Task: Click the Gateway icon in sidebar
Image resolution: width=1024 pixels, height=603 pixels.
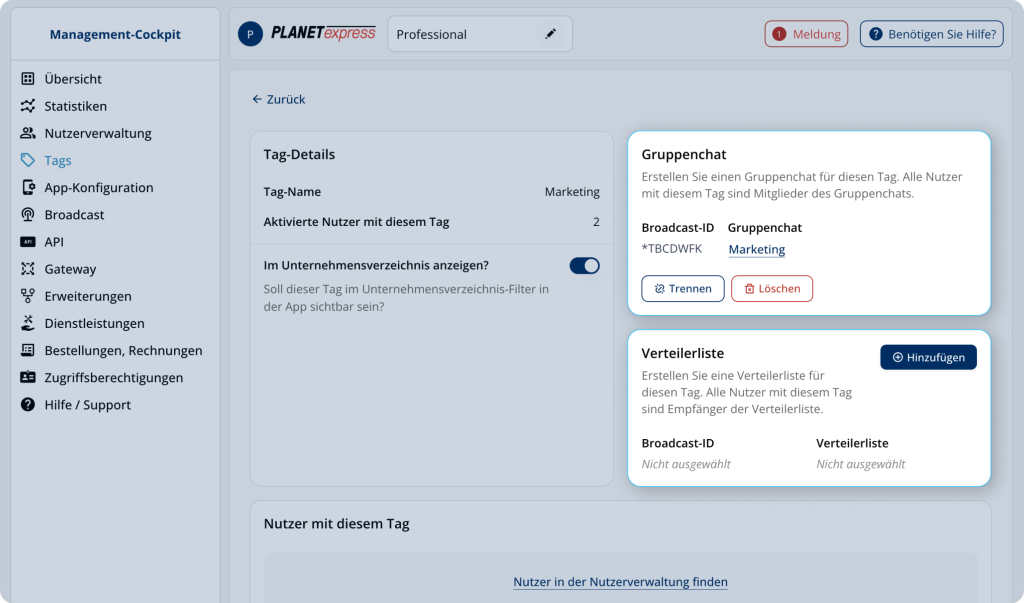Action: pyautogui.click(x=27, y=269)
